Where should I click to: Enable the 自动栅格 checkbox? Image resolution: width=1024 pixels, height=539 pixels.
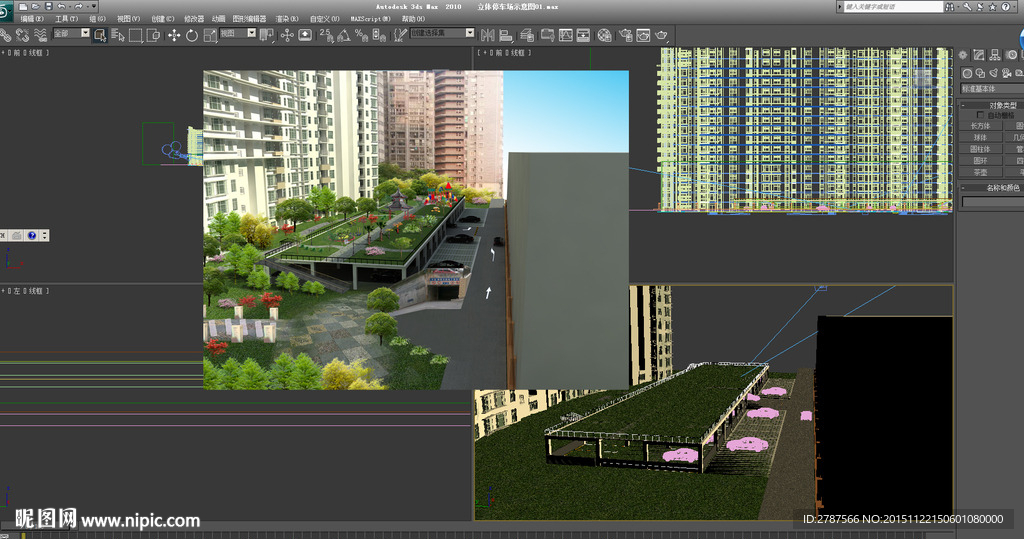tap(981, 115)
